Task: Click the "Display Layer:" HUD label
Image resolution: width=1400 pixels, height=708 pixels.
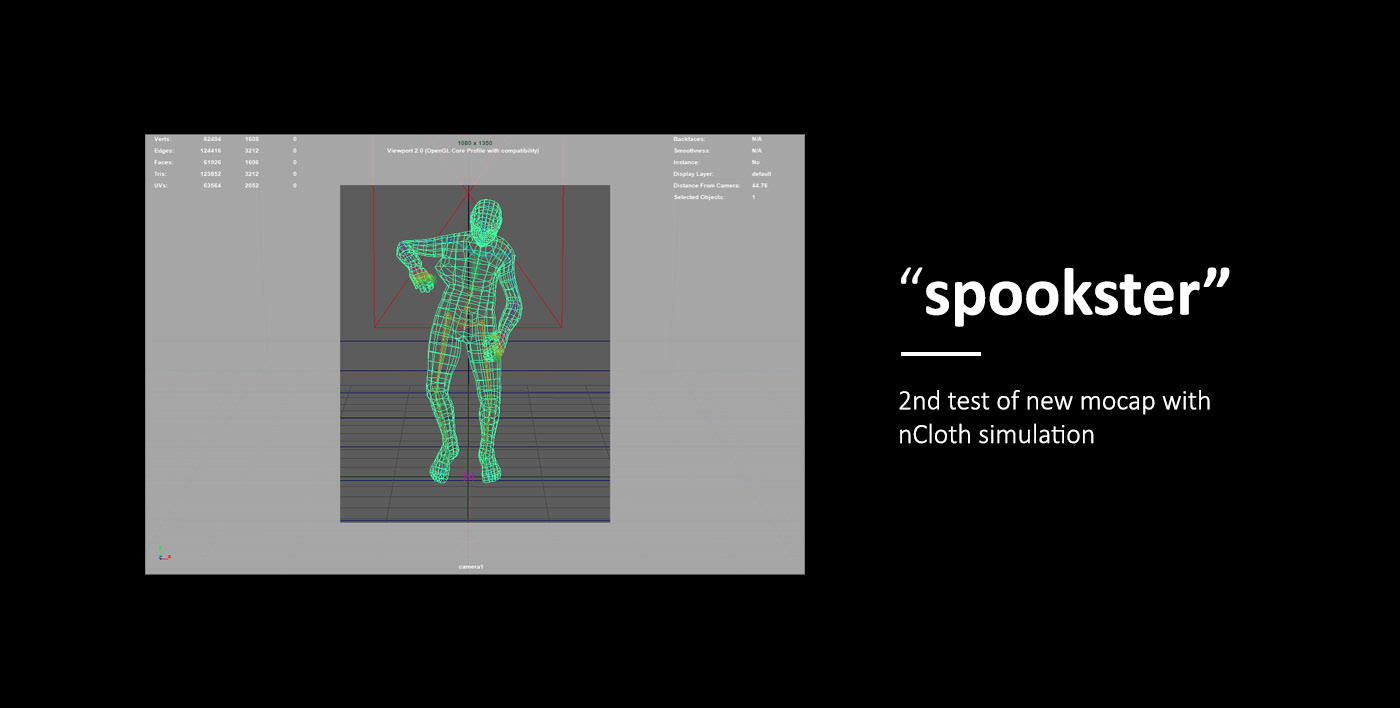Action: 694,174
